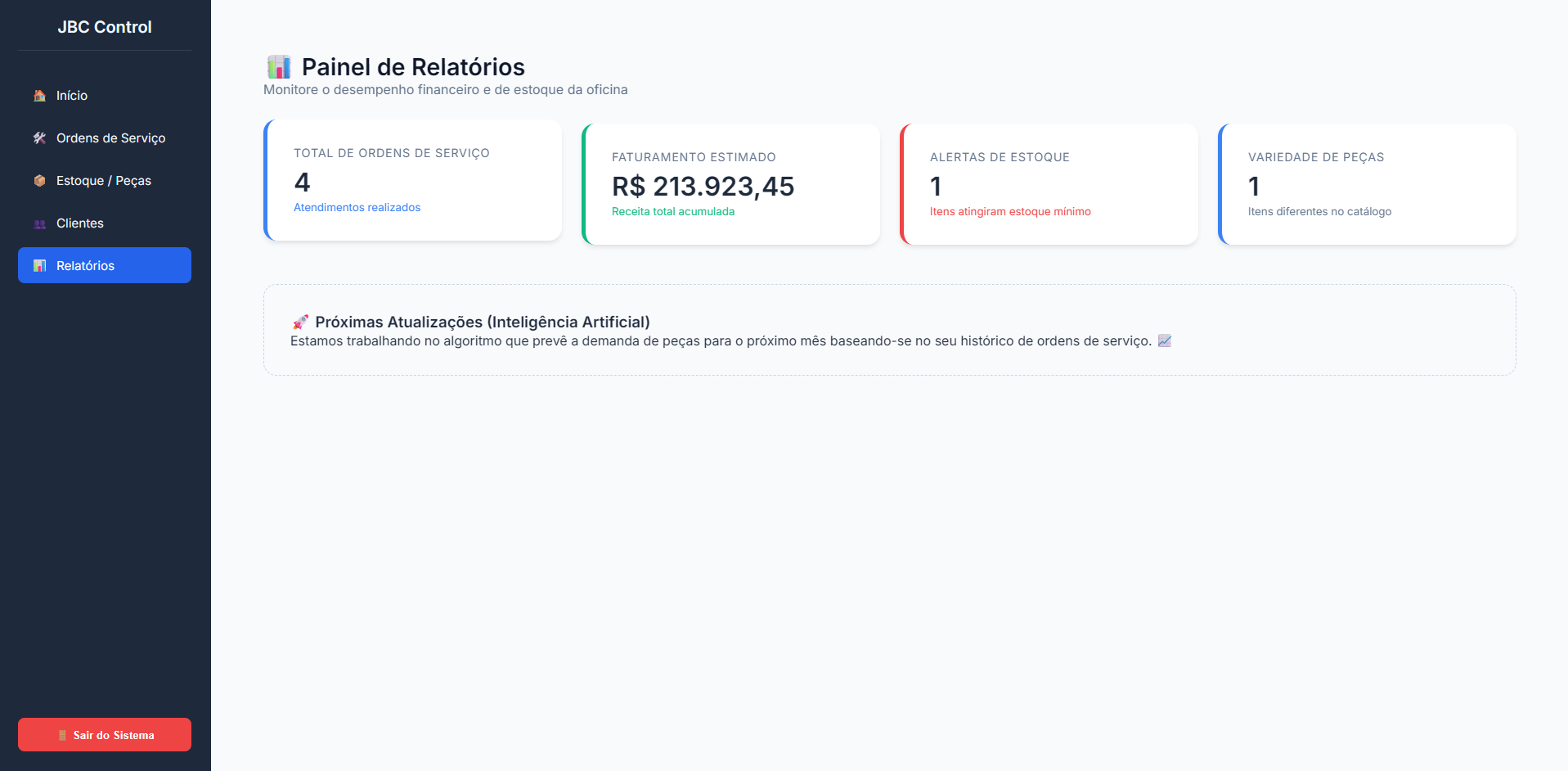Image resolution: width=1568 pixels, height=771 pixels.
Task: Select the Início house icon
Action: point(38,96)
